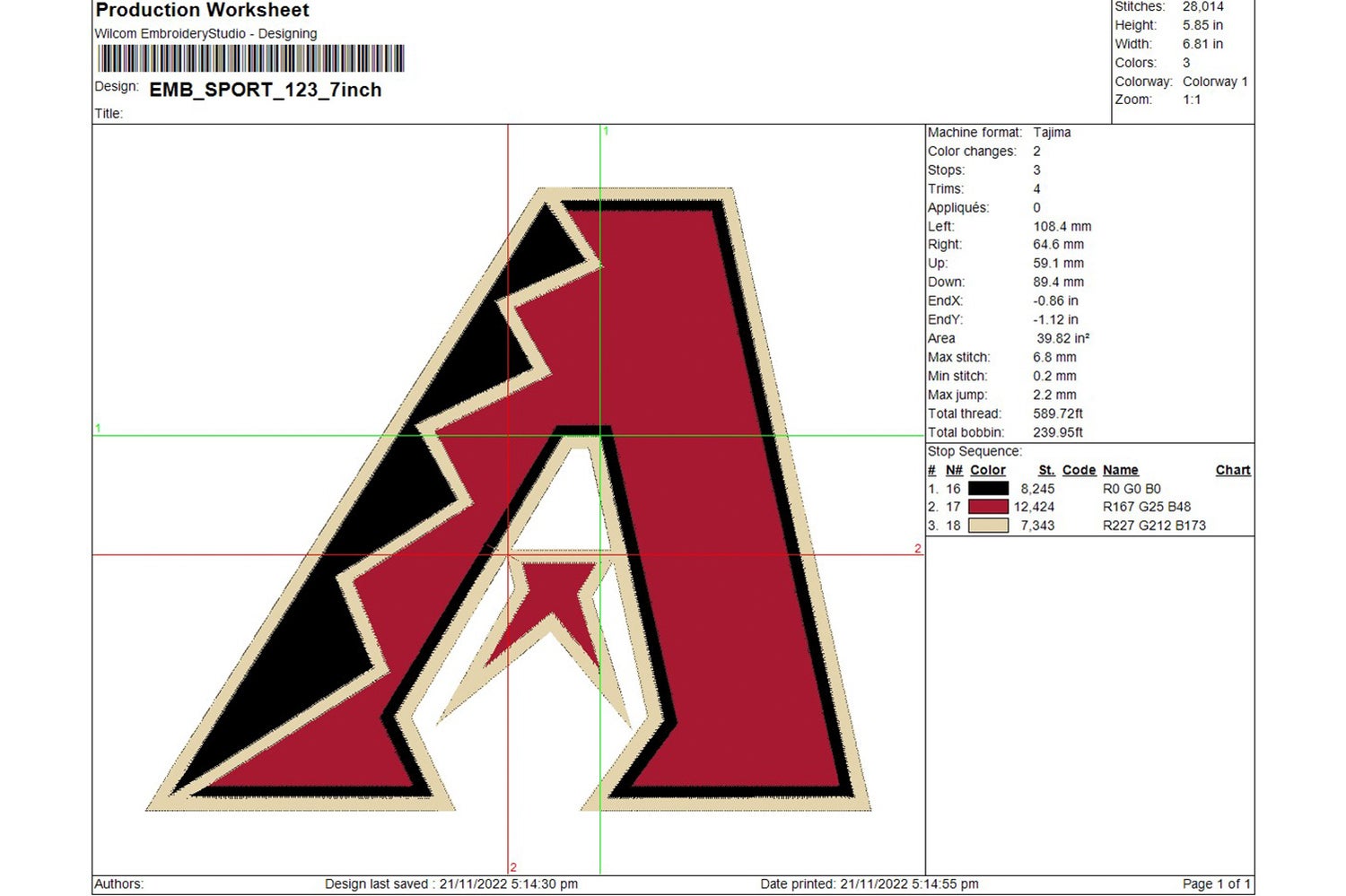The width and height of the screenshot is (1346, 896).
Task: Select the red thread swatch for stop 2
Action: [987, 507]
